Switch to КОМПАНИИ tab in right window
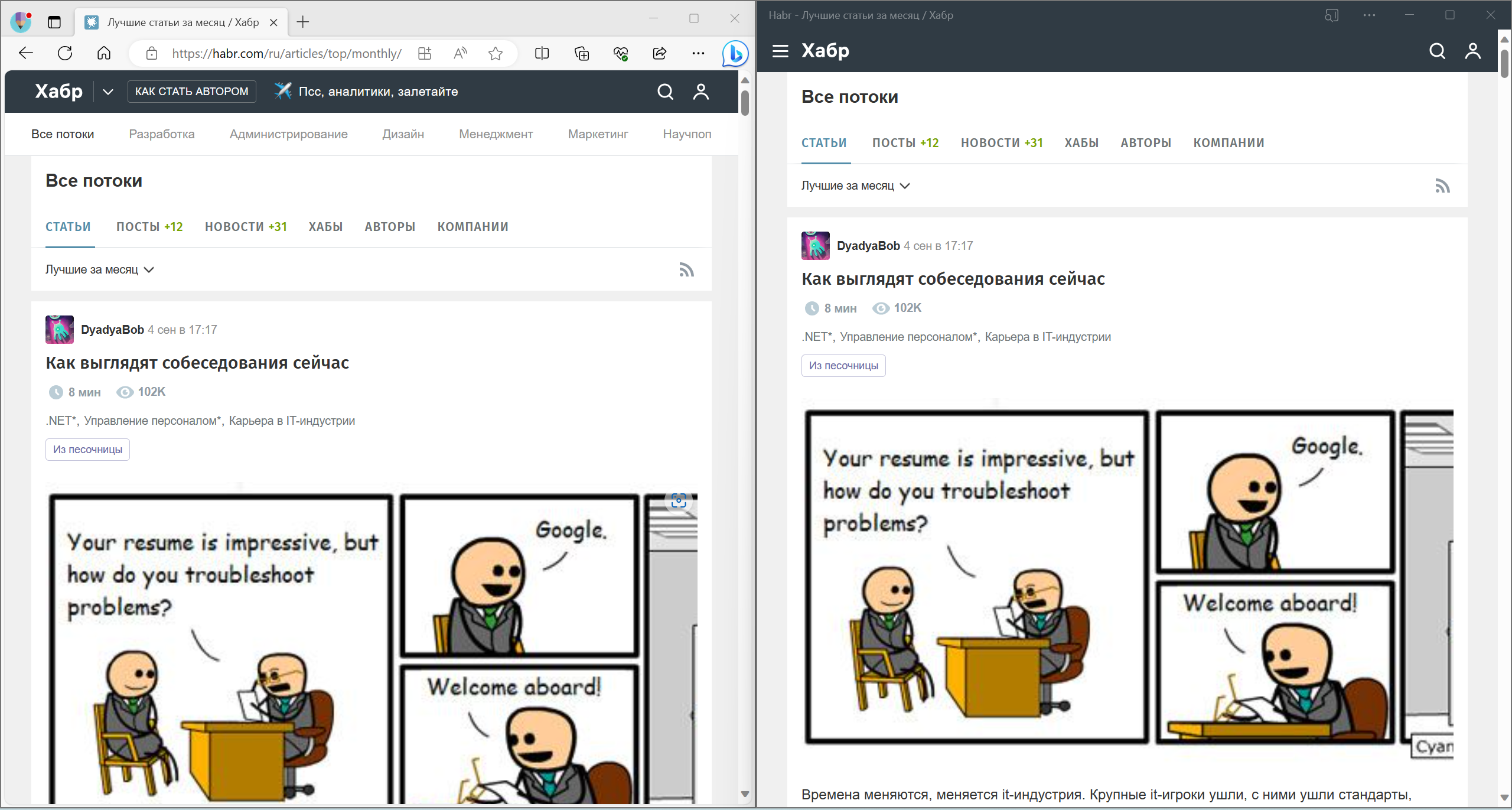Screen dimensions: 1512x810 click(1229, 143)
